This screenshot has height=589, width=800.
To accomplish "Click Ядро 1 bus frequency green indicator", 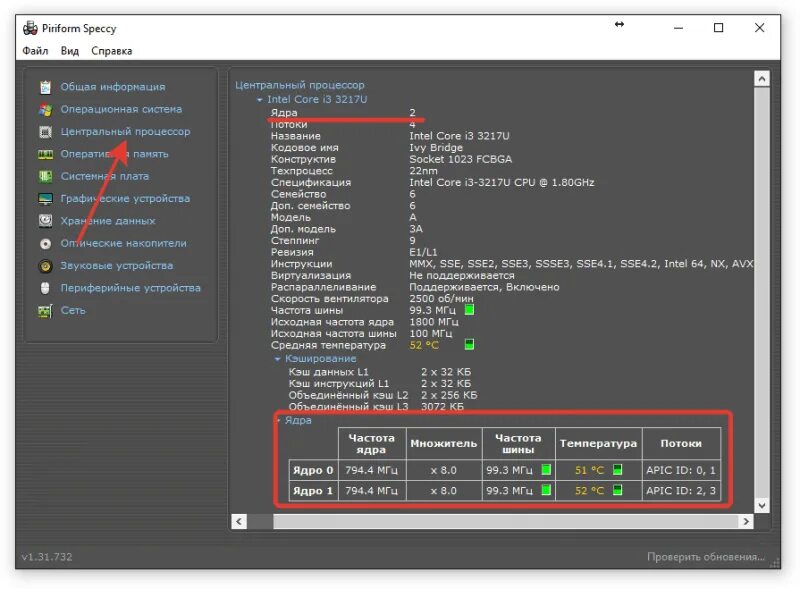I will (546, 490).
